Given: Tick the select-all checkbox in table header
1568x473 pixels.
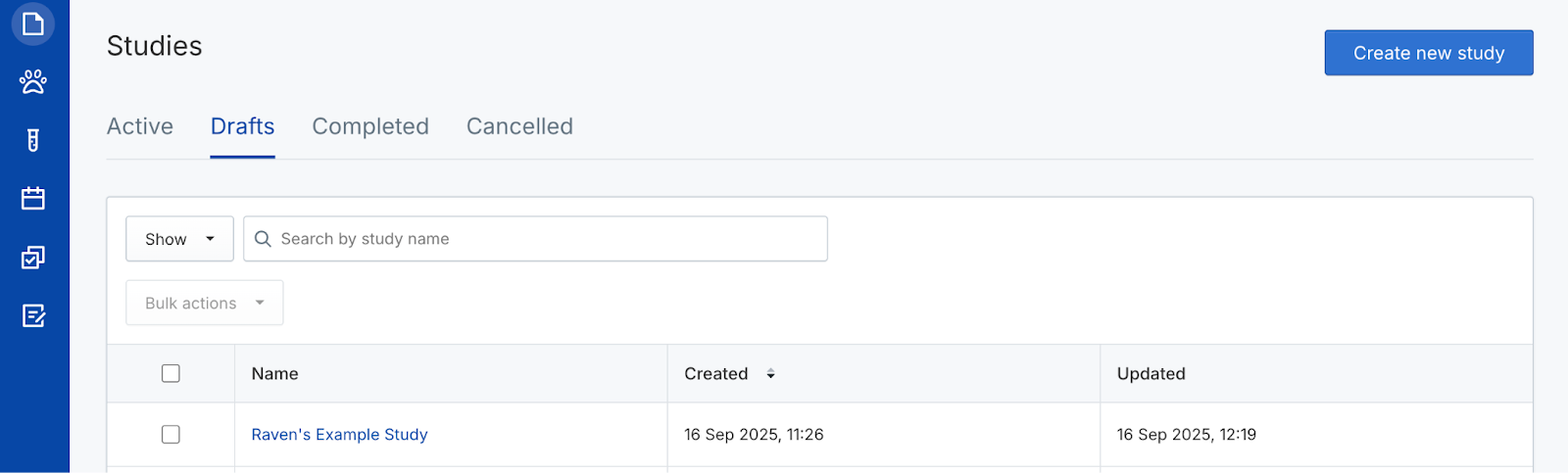Looking at the screenshot, I should point(171,373).
